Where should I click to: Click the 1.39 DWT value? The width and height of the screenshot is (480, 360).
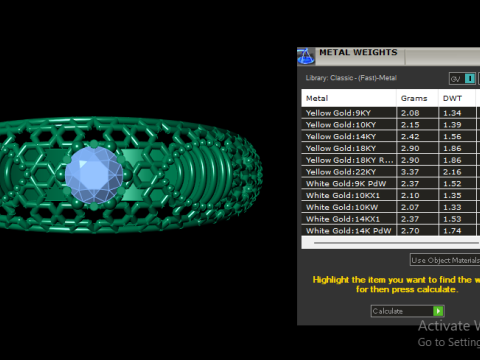coord(452,125)
